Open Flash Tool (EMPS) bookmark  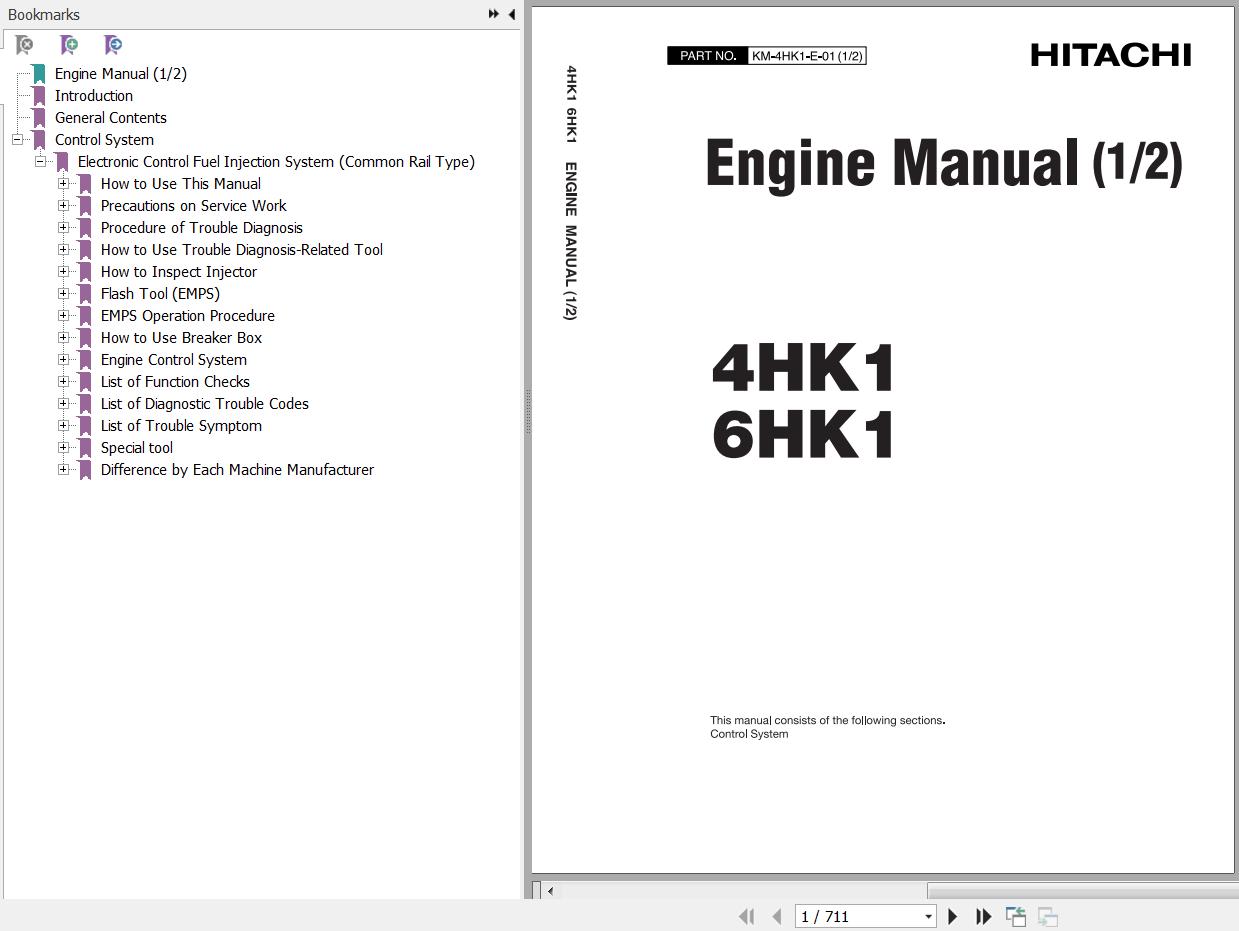[x=160, y=294]
